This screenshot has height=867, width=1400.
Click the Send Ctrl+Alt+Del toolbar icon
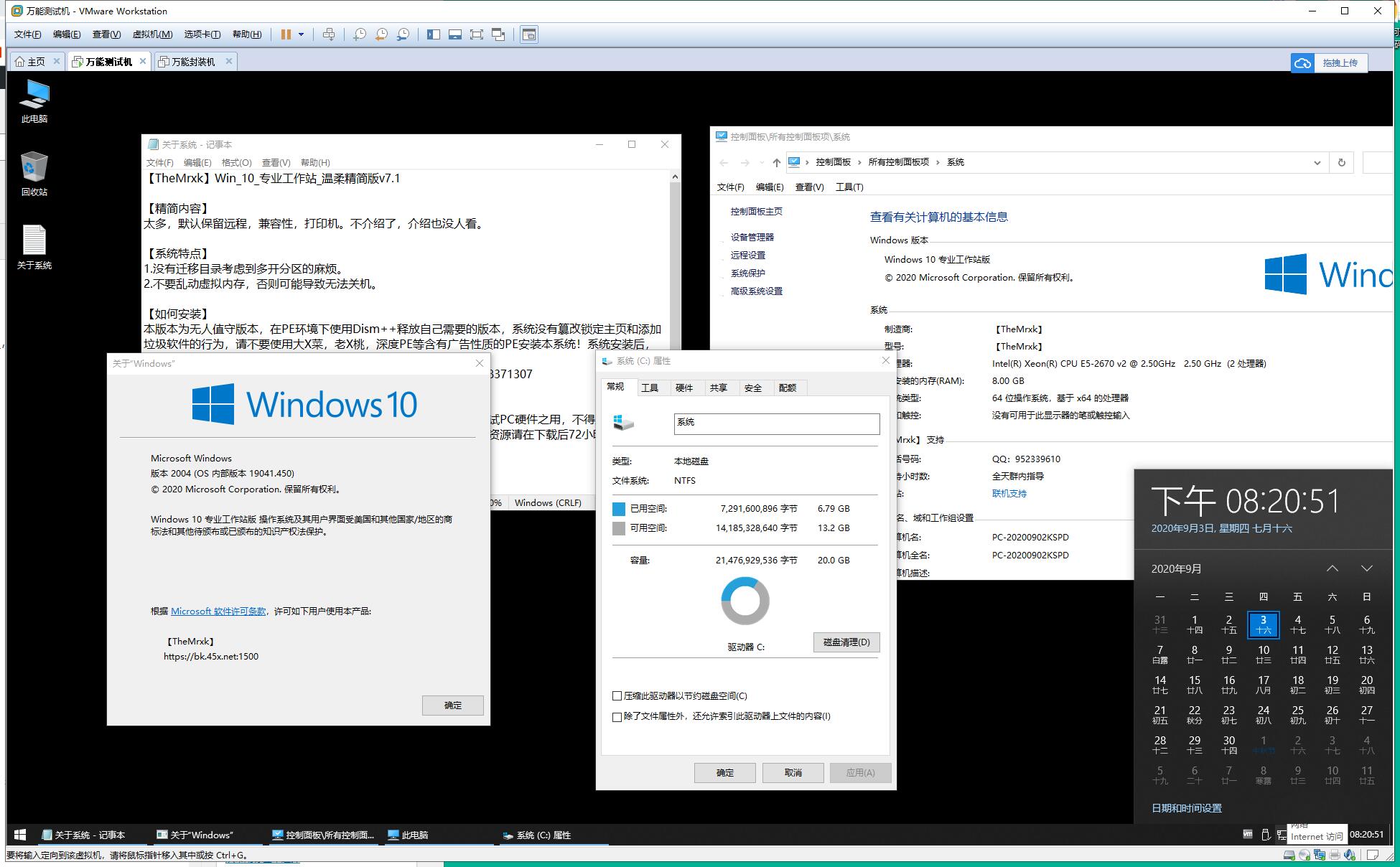329,34
